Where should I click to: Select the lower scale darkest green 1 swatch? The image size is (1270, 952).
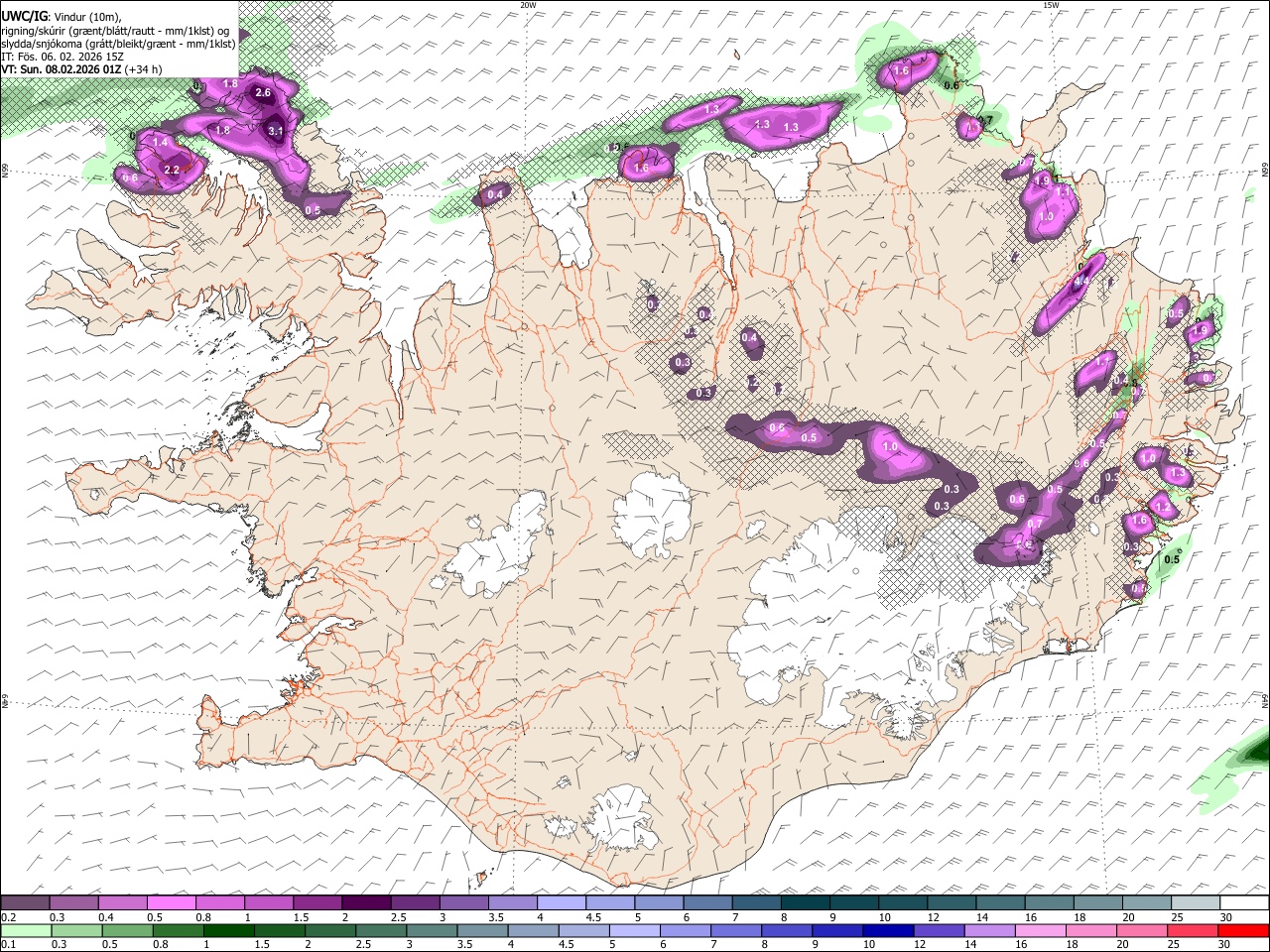tap(229, 930)
